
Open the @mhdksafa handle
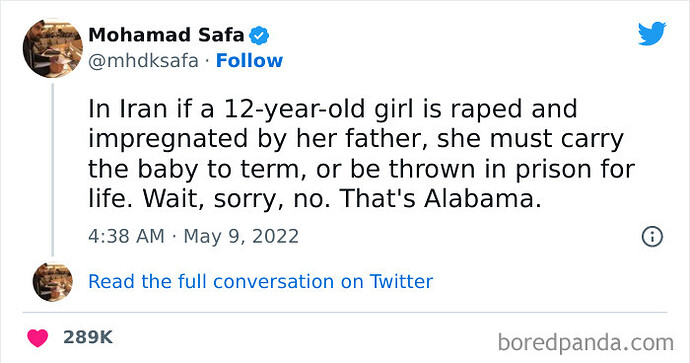(143, 61)
